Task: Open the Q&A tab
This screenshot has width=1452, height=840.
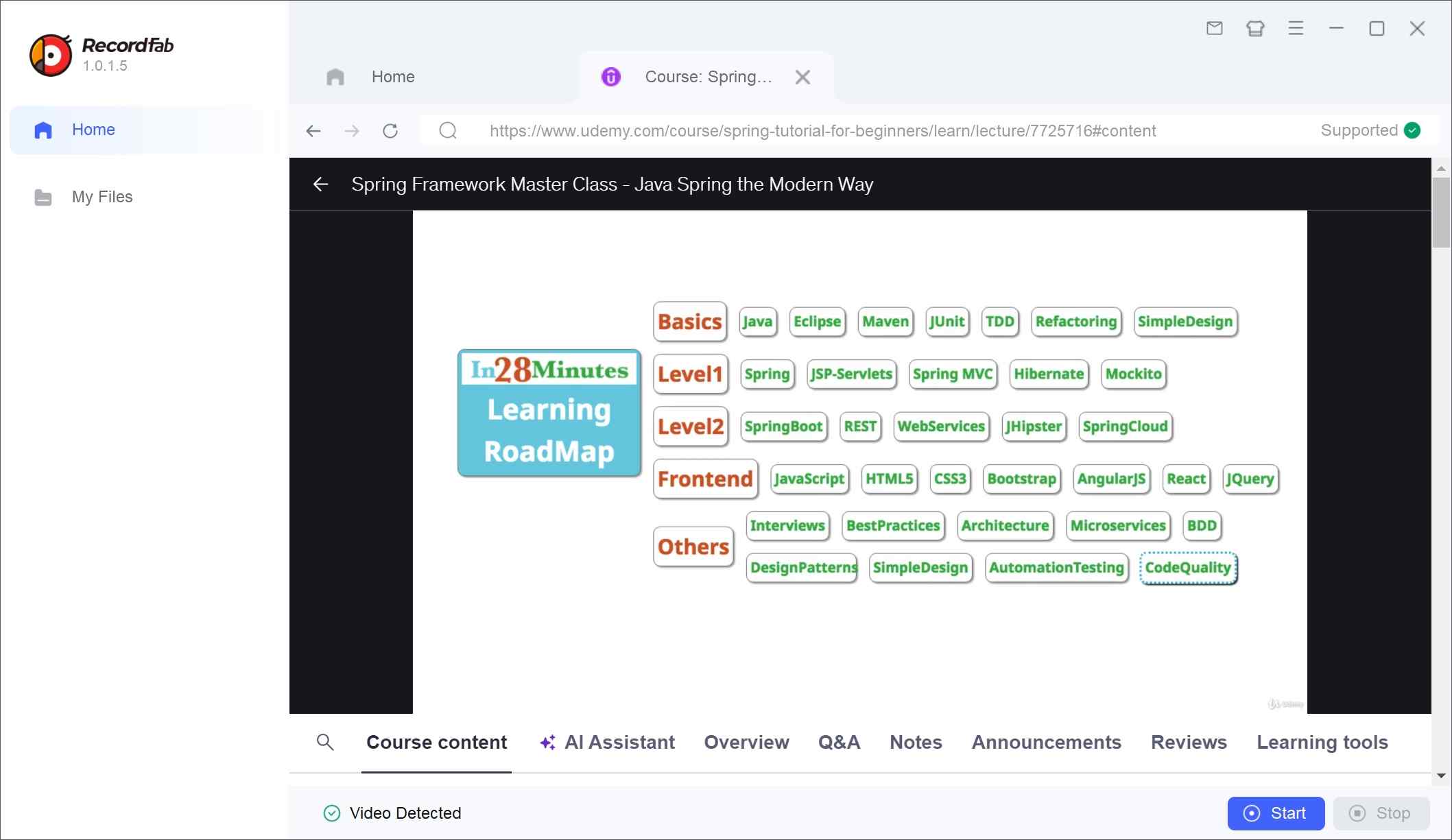Action: [x=838, y=743]
